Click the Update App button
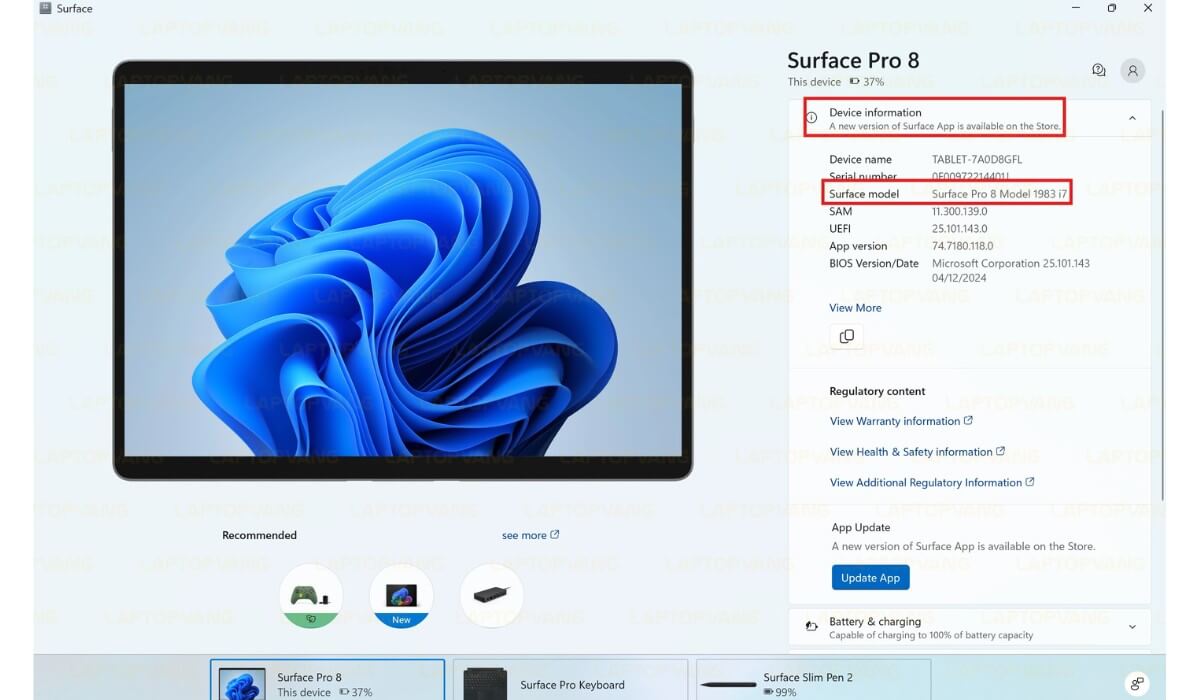1200x700 pixels. [x=870, y=578]
